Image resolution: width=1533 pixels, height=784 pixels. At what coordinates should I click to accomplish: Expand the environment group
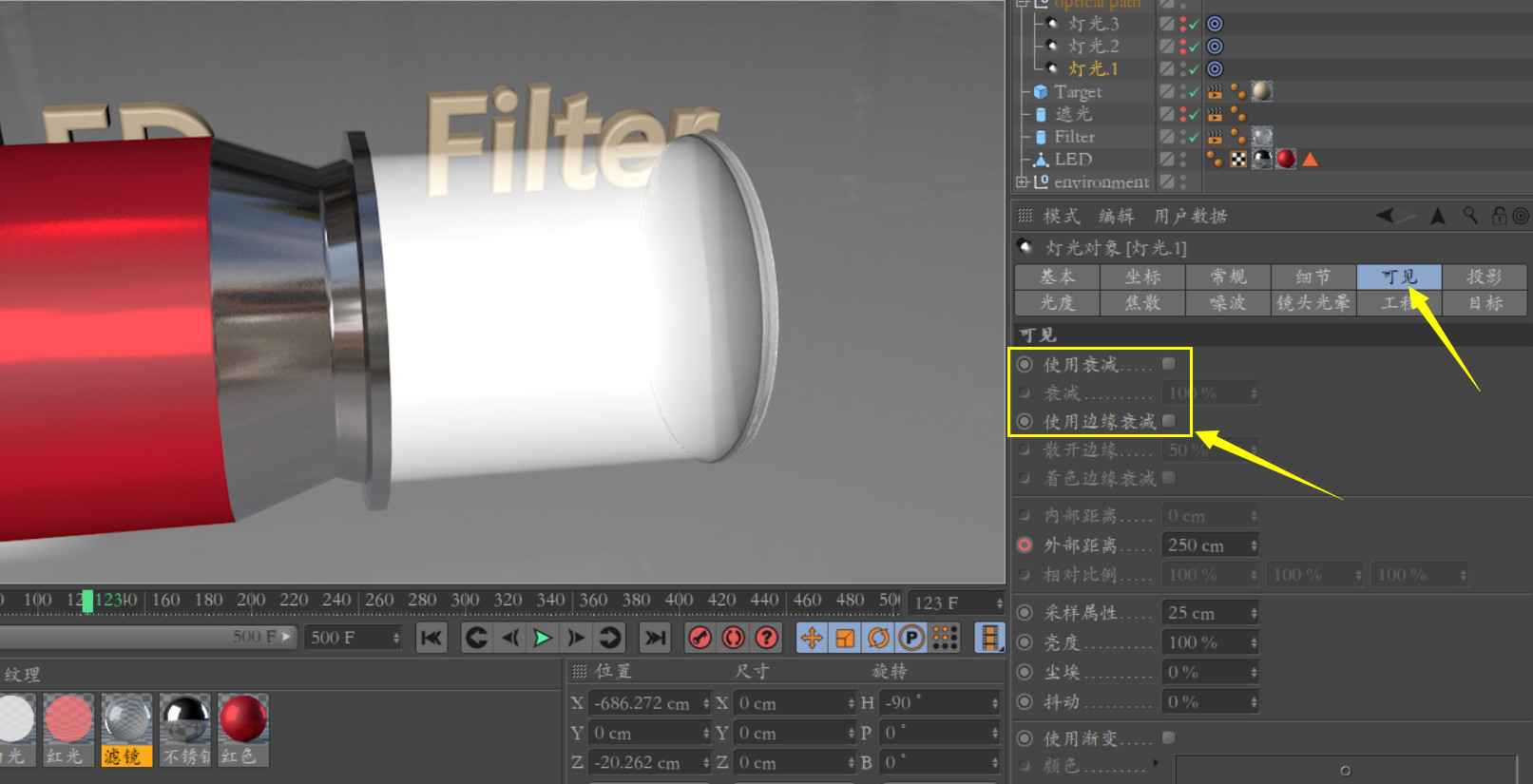tap(1022, 182)
